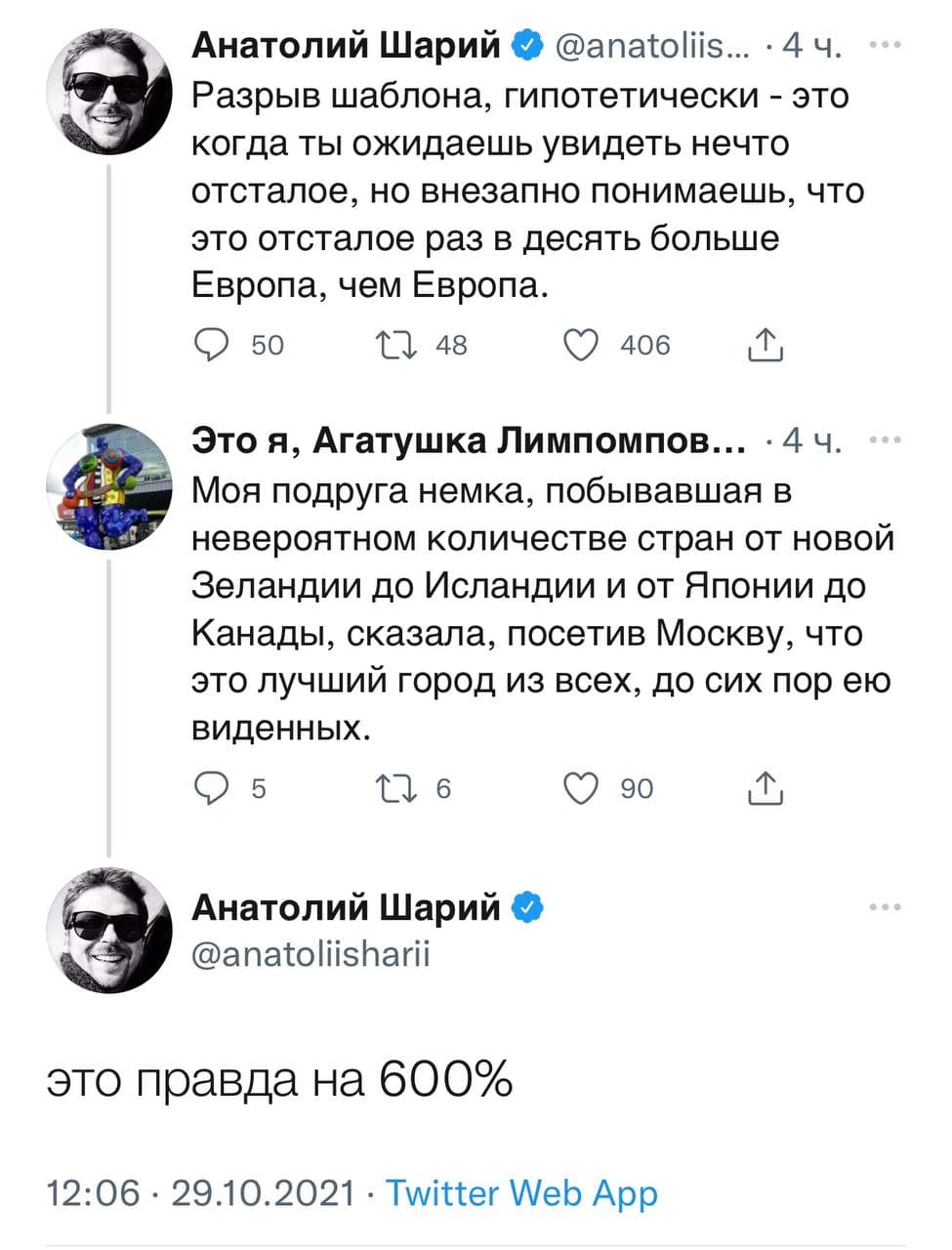The height and width of the screenshot is (1250, 952).
Task: Open more options on Агатушка's tweet
Action: point(885,440)
